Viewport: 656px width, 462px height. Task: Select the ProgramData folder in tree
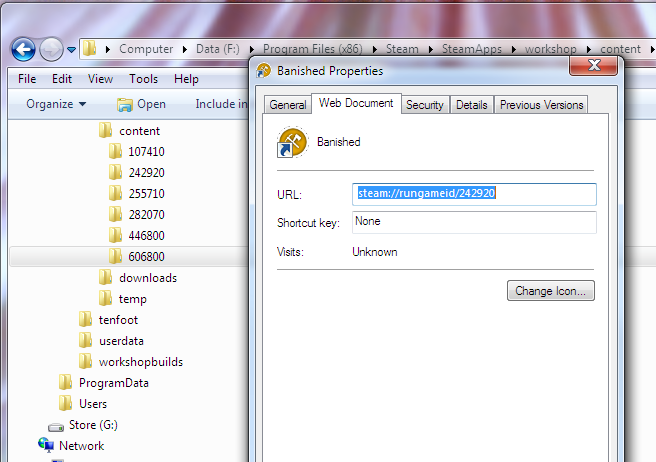click(114, 383)
